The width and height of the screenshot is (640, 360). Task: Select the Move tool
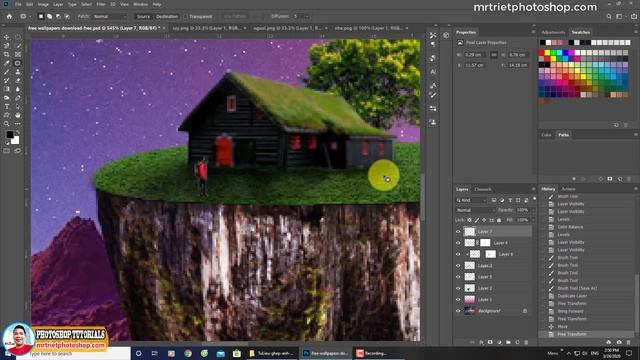coord(7,37)
